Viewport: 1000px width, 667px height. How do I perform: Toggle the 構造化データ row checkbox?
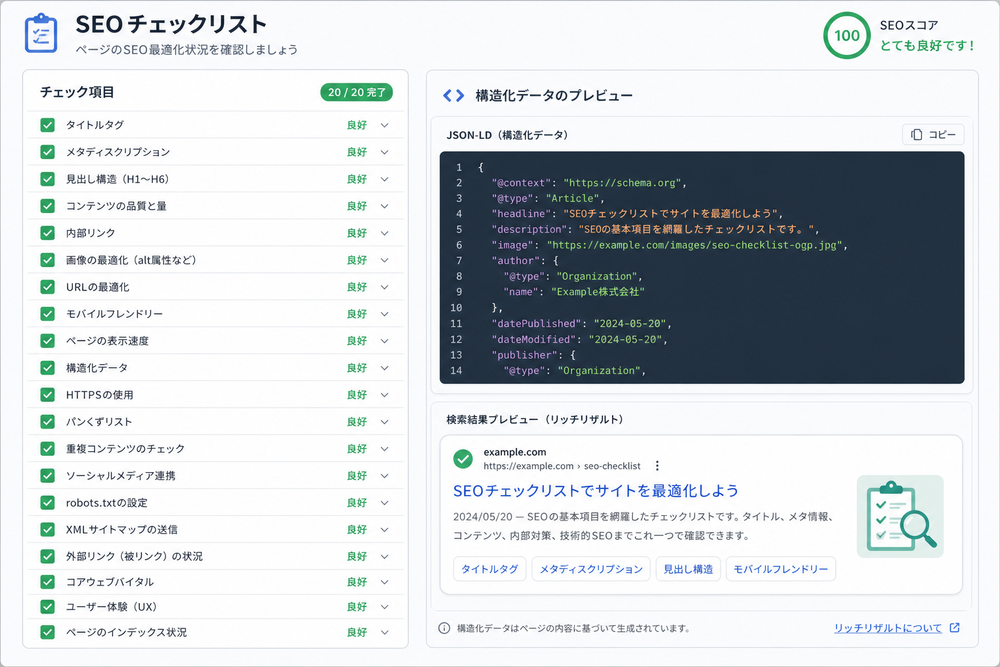coord(47,368)
